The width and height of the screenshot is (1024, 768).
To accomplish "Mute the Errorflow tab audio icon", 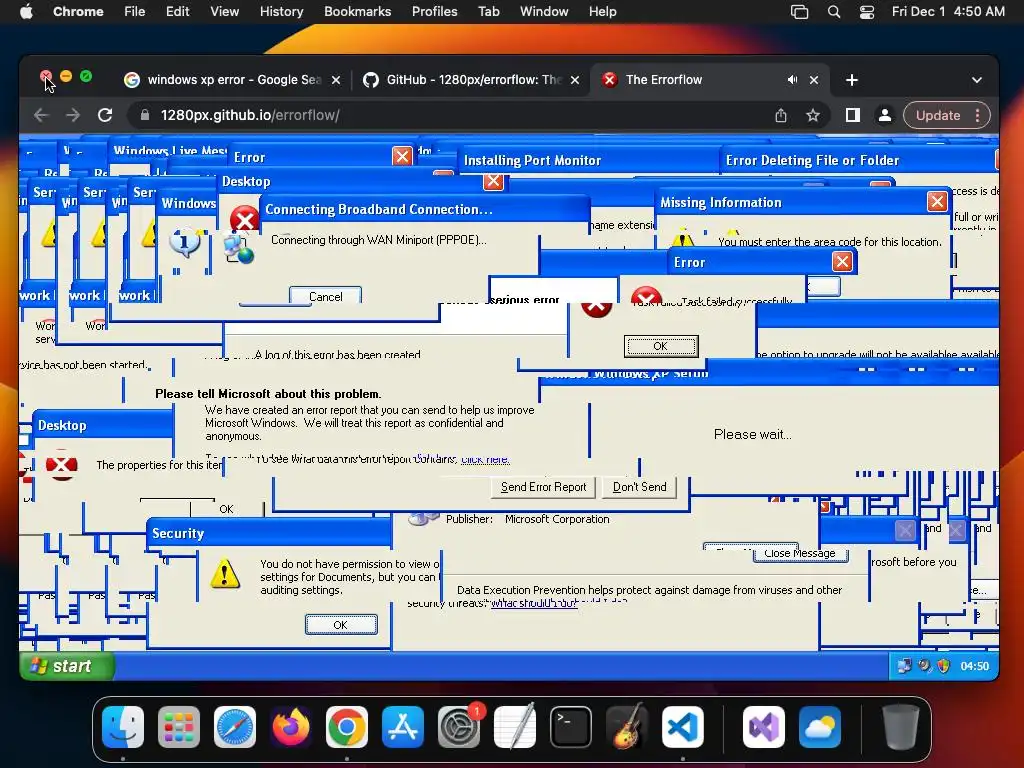I will tap(792, 80).
